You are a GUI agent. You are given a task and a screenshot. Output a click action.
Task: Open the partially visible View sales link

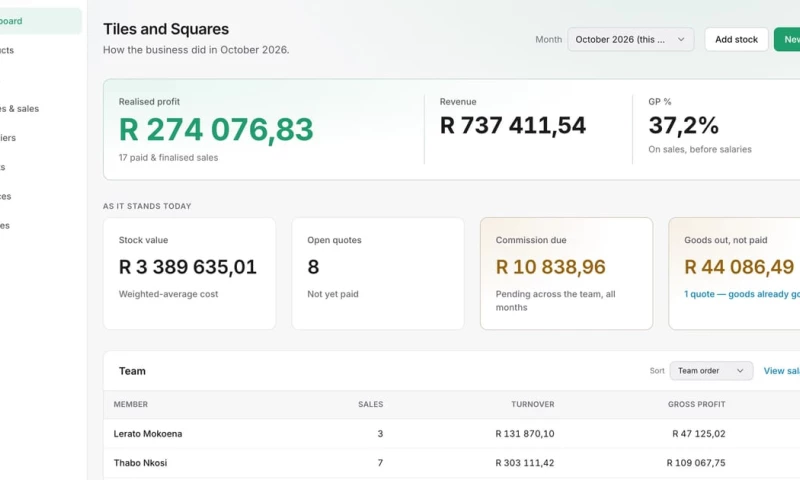[x=782, y=371]
